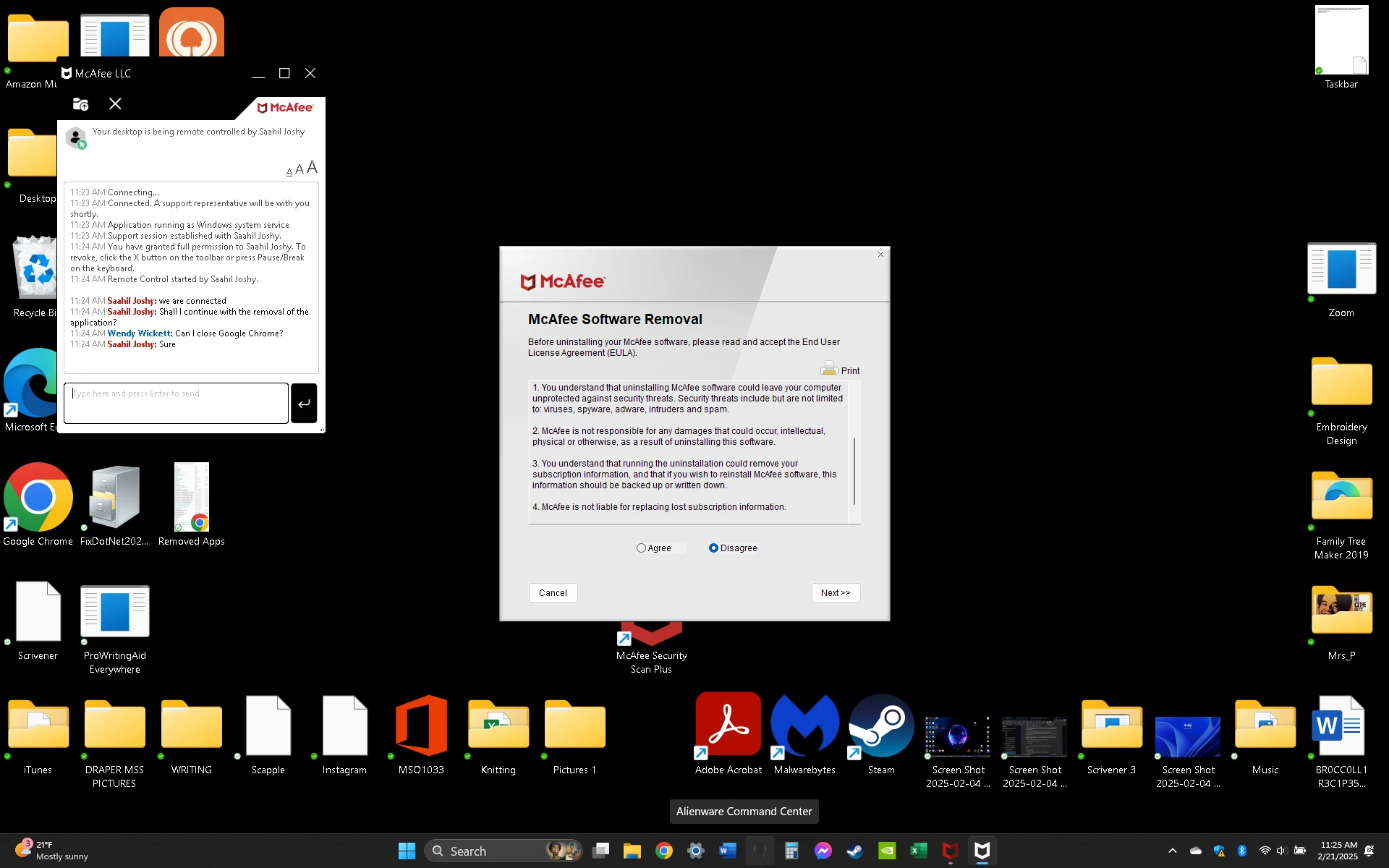The width and height of the screenshot is (1389, 868).
Task: Select the largest font size A
Action: click(x=312, y=168)
